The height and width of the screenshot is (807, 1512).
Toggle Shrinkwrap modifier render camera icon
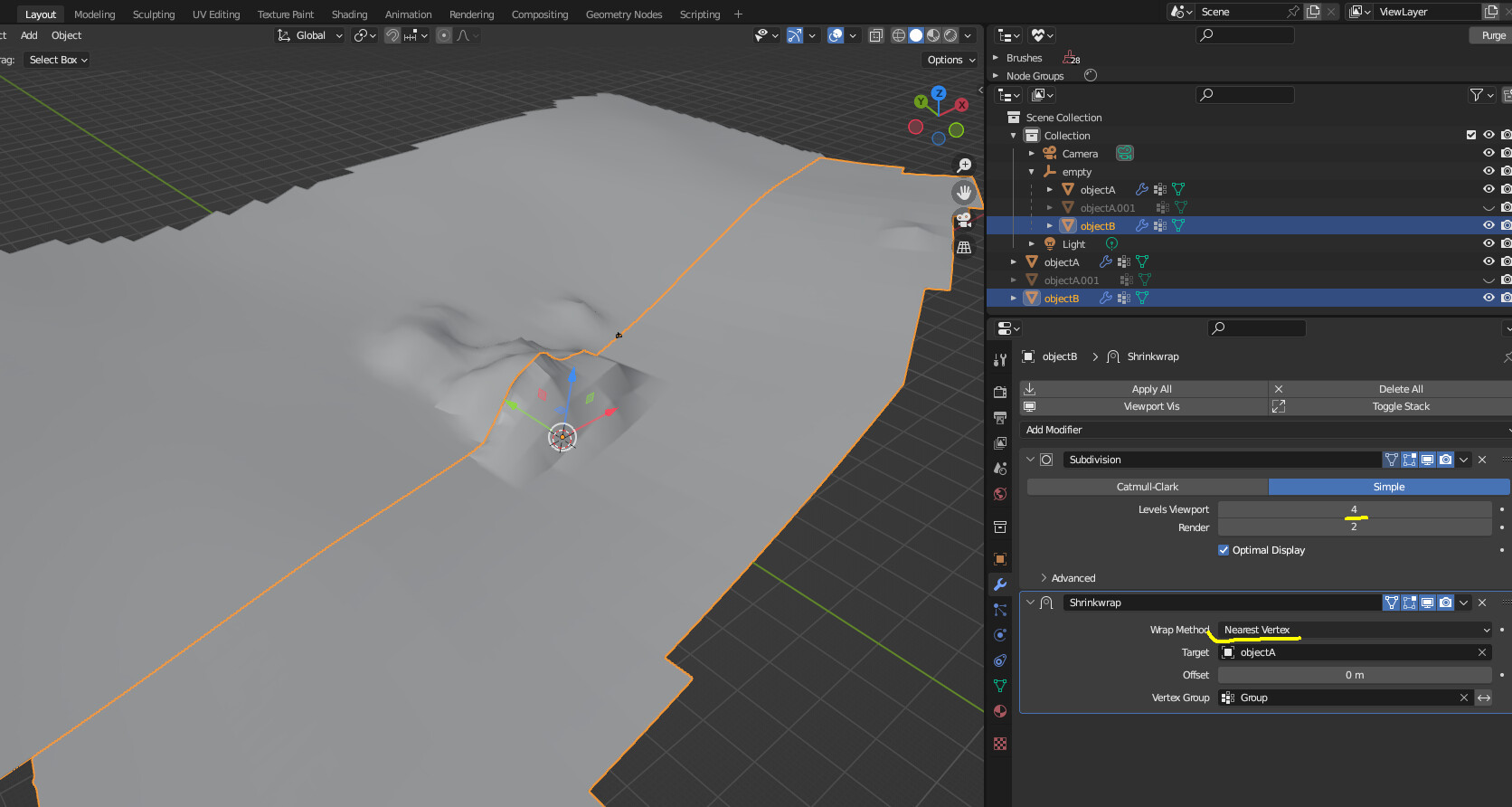tap(1446, 603)
